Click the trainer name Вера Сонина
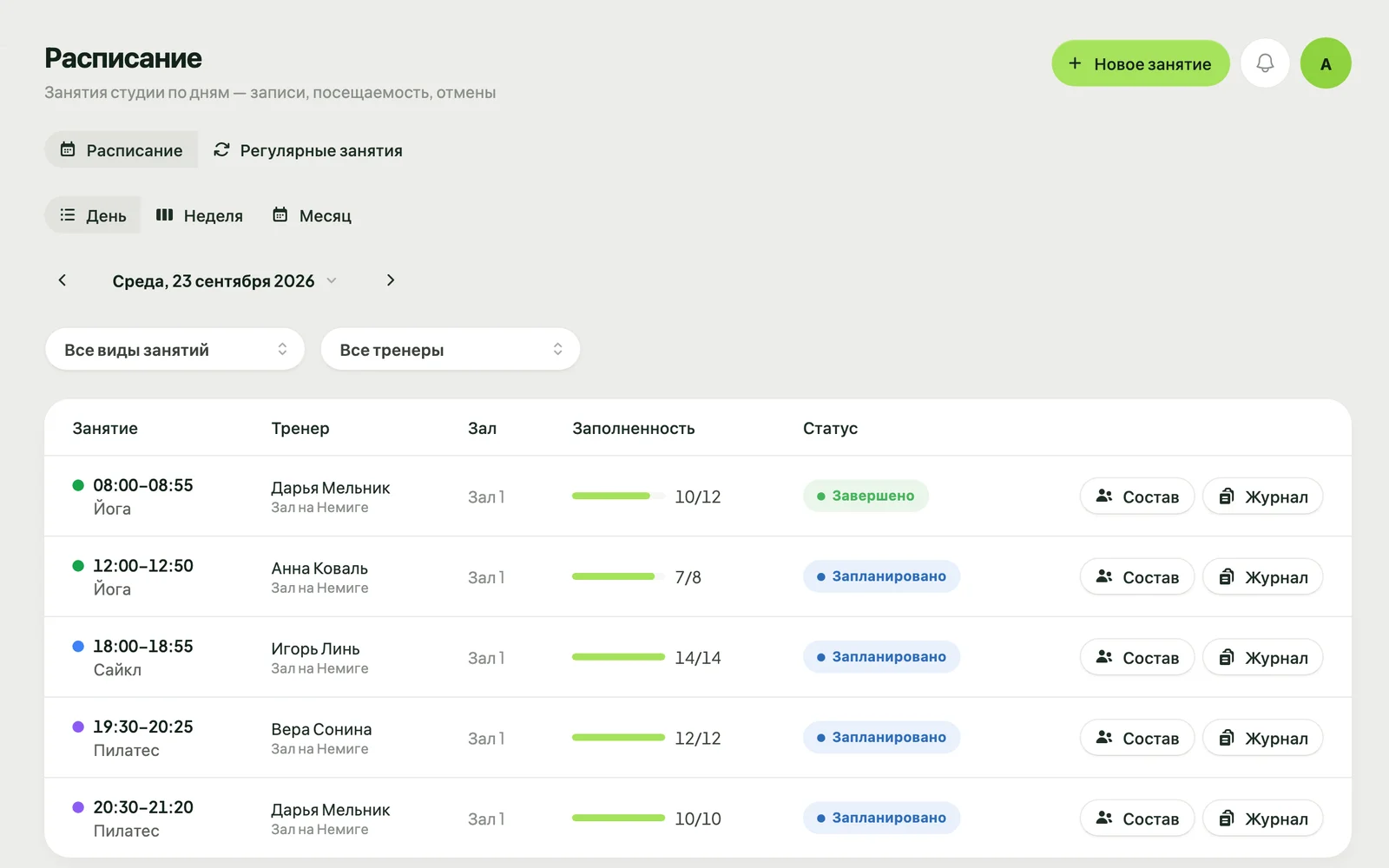The height and width of the screenshot is (868, 1389). (321, 730)
